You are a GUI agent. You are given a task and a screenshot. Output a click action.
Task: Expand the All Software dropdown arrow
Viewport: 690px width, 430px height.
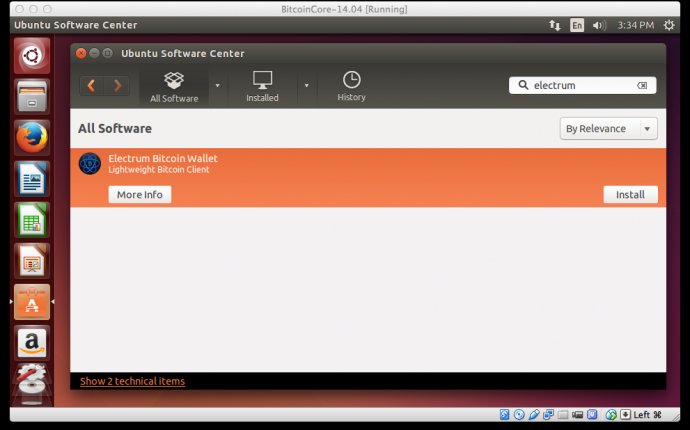217,85
